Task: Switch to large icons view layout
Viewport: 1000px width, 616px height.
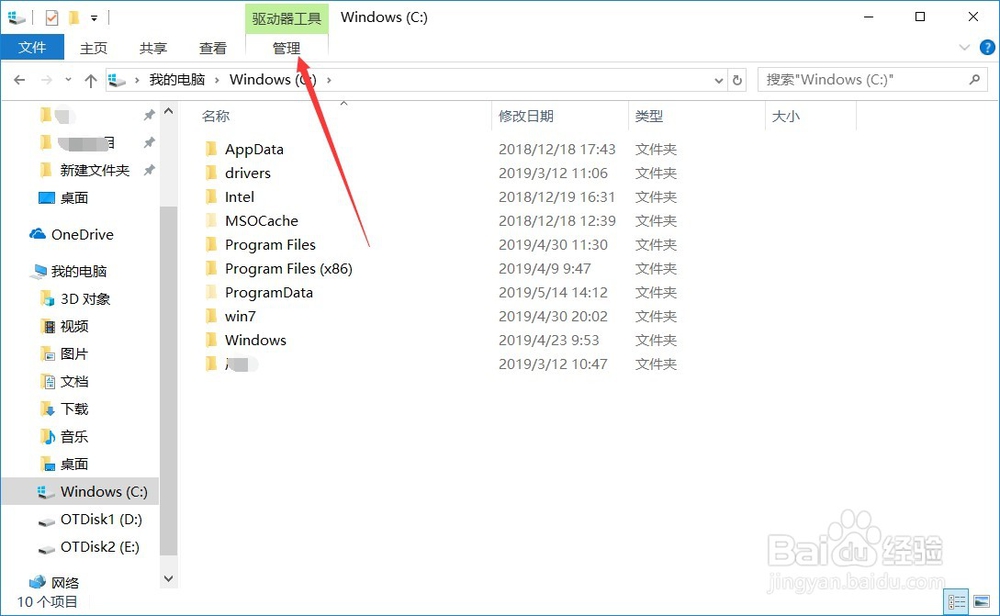Action: click(x=982, y=601)
